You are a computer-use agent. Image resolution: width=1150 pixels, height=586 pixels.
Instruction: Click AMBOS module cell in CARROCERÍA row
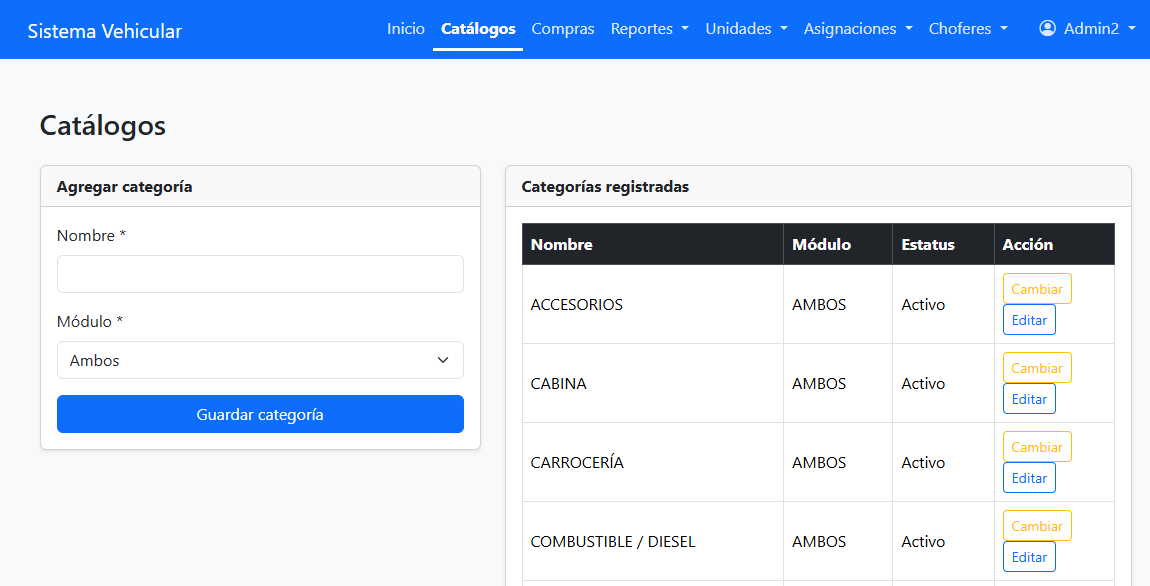point(838,463)
